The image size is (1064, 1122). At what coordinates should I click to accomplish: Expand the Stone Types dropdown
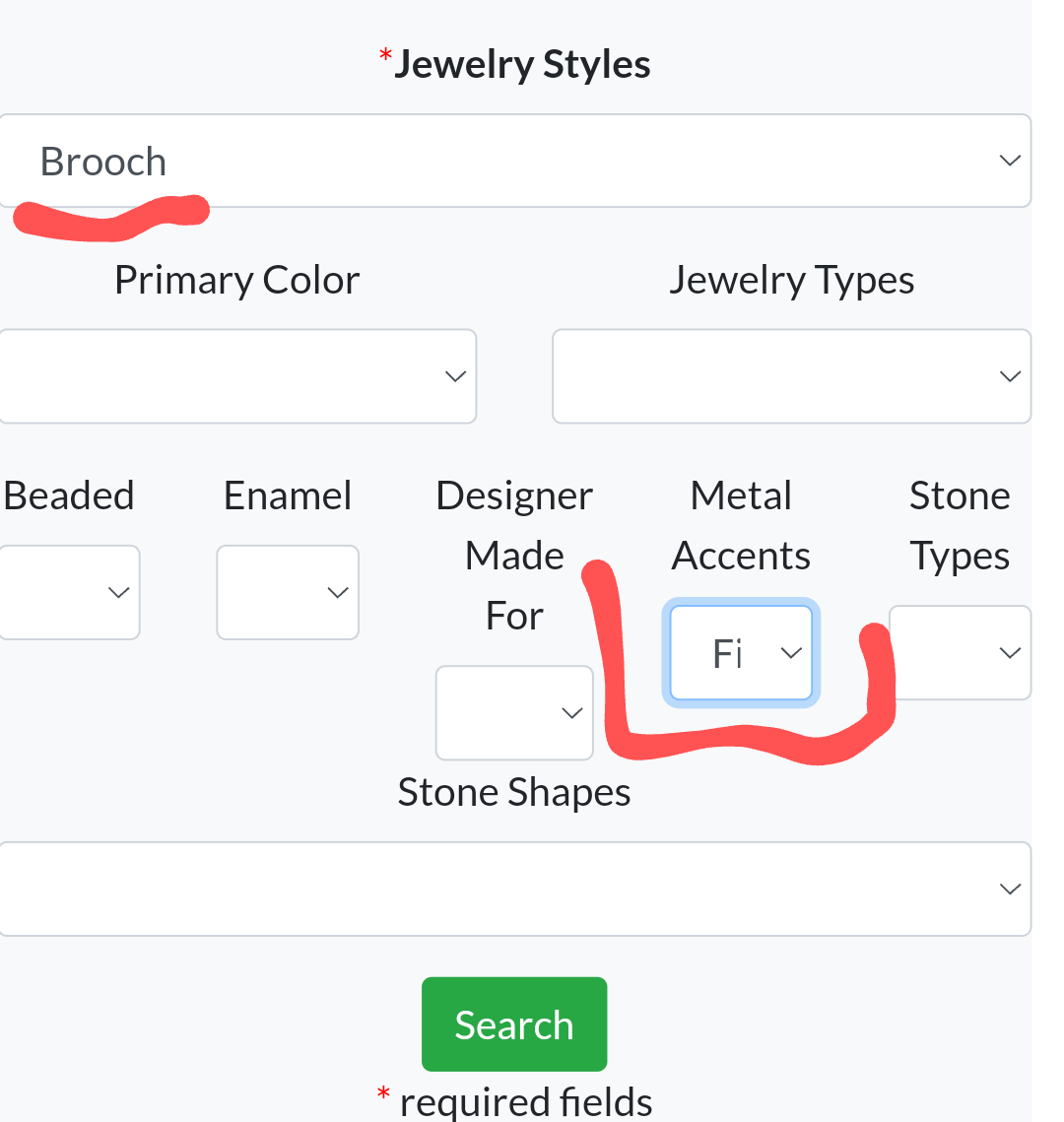pos(960,652)
